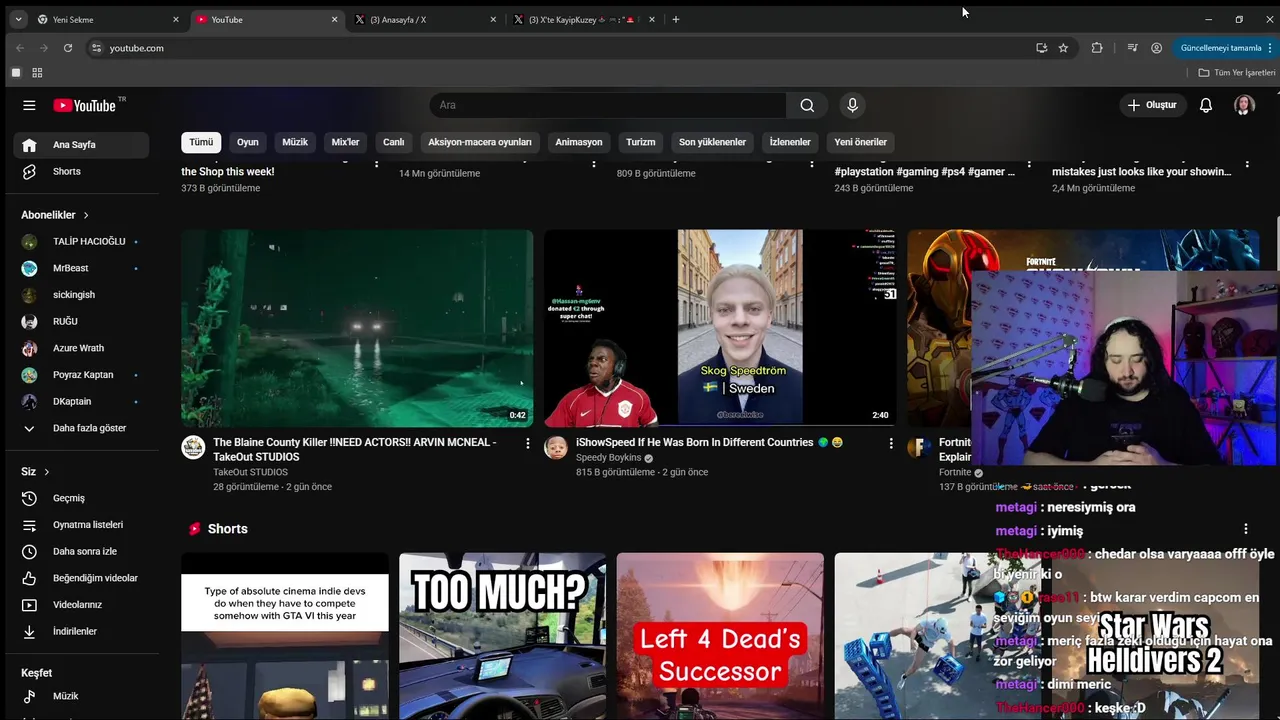
Task: Open more options for Blaine County video
Action: pyautogui.click(x=528, y=443)
